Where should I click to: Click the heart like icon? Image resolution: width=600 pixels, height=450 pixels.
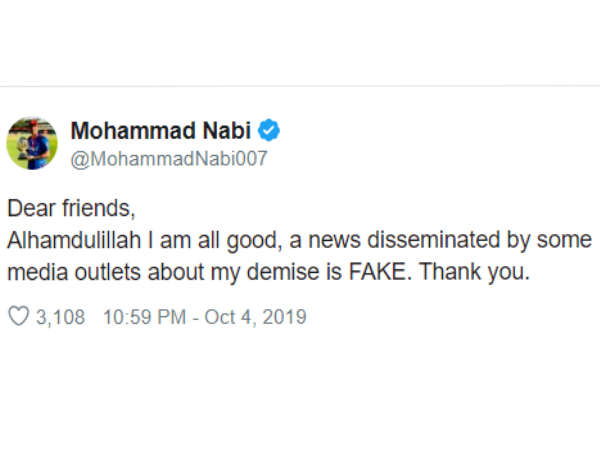coord(18,318)
